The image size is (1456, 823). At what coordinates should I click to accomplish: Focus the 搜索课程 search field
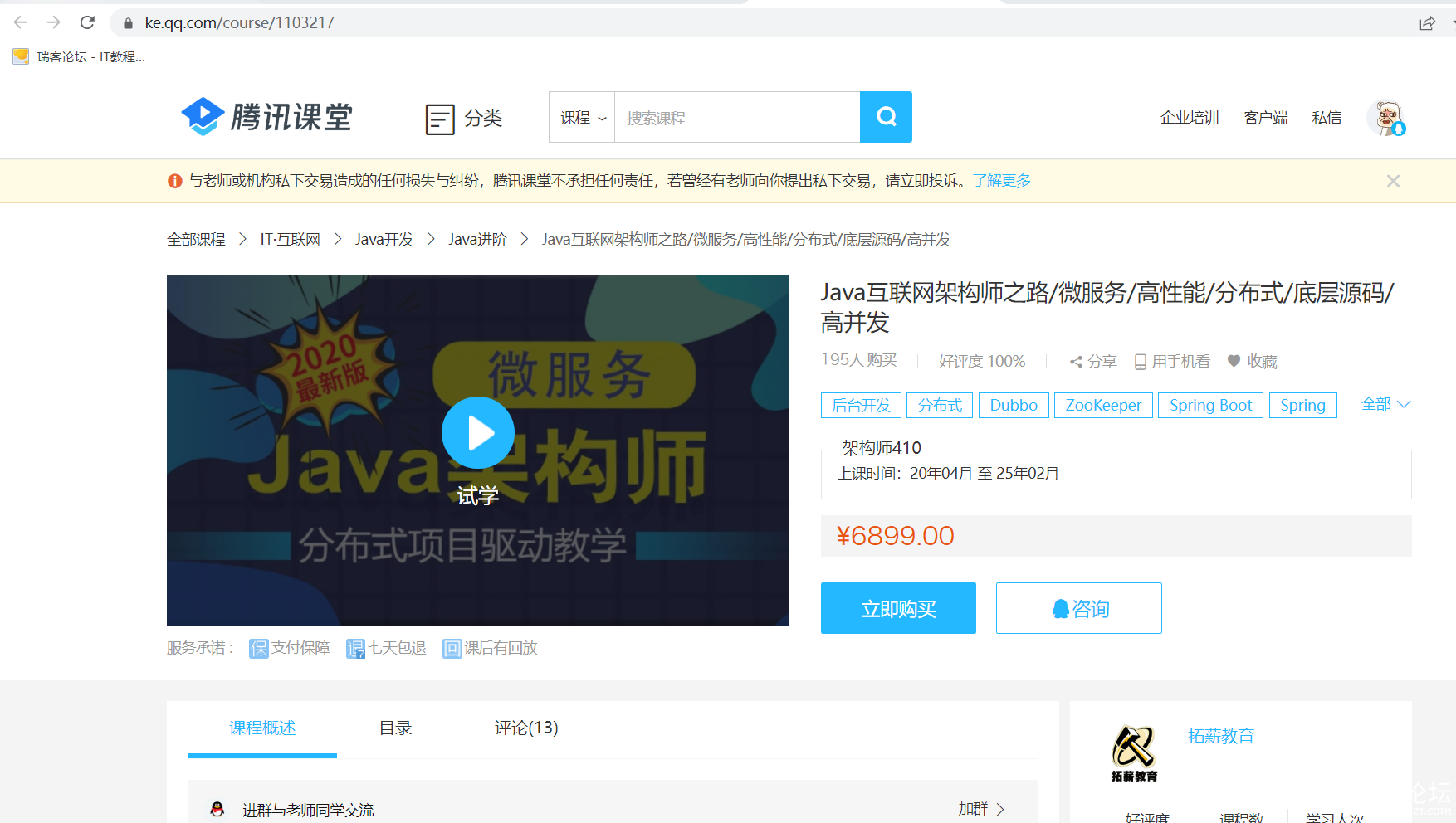point(737,117)
